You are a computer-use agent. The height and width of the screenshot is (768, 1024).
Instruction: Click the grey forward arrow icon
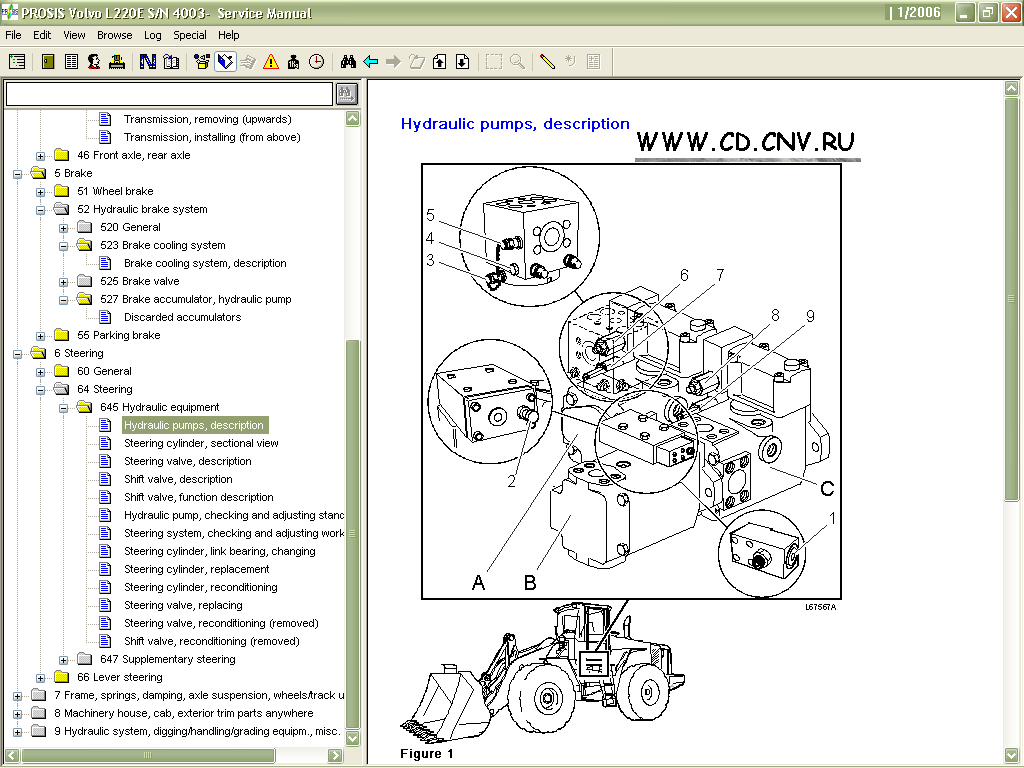coord(393,62)
